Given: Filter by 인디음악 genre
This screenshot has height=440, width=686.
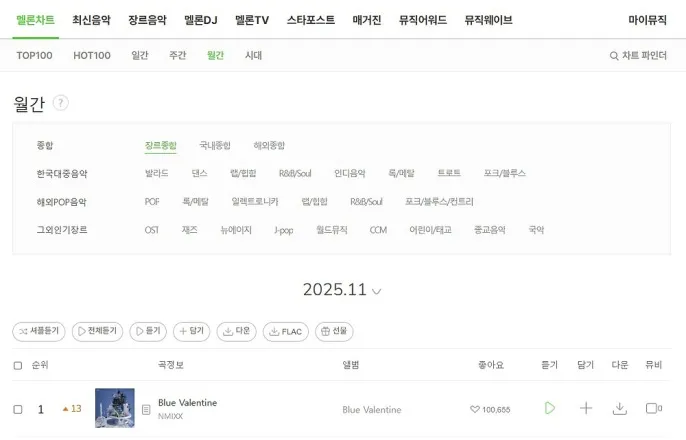Looking at the screenshot, I should [350, 173].
